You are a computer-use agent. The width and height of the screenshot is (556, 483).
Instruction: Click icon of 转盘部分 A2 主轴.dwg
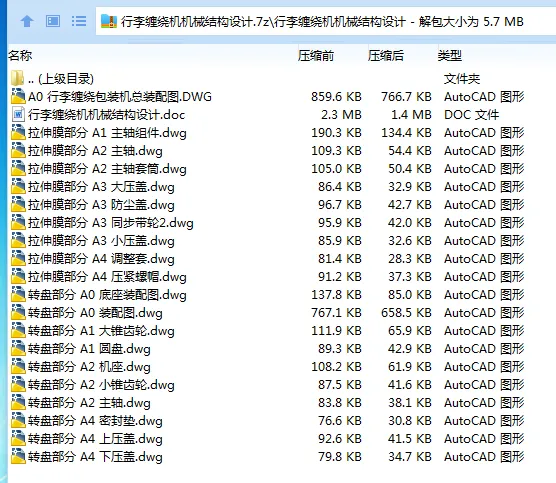pos(18,403)
